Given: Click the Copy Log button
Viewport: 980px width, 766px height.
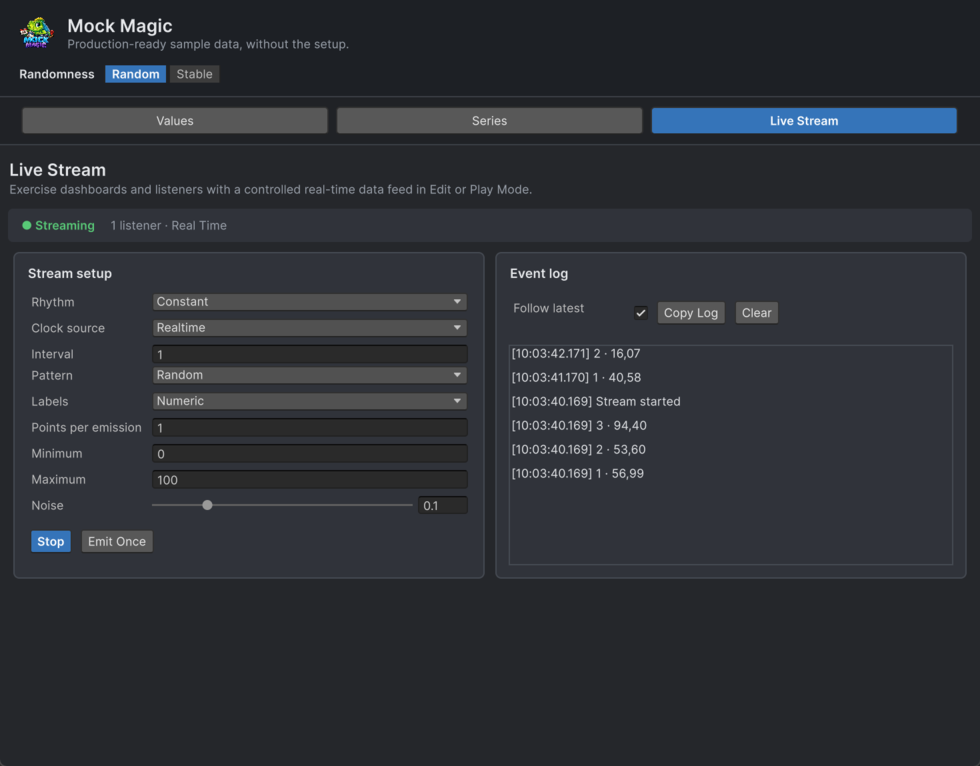Looking at the screenshot, I should pyautogui.click(x=691, y=313).
